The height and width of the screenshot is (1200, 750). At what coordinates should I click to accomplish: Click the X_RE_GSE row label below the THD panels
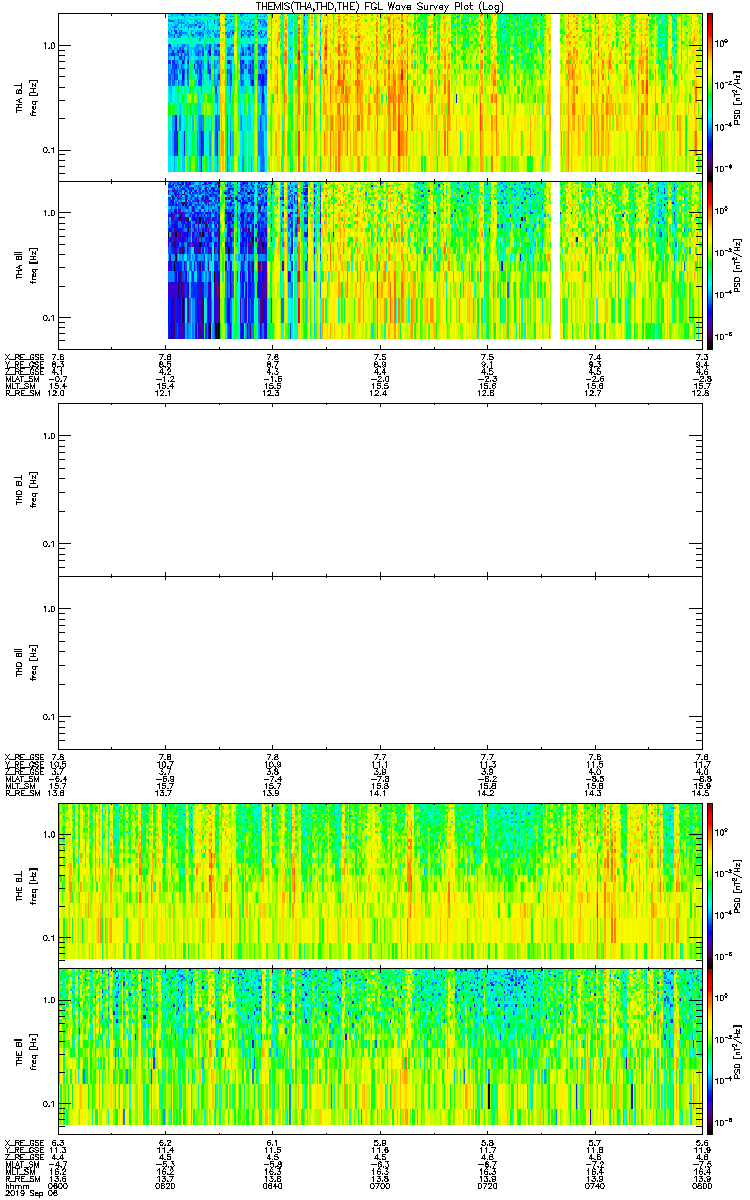(x=23, y=757)
